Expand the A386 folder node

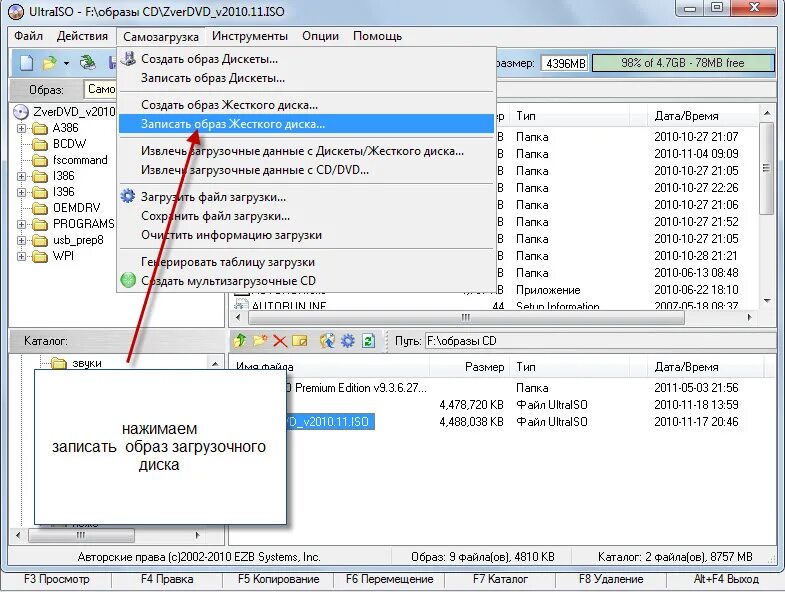[x=21, y=128]
